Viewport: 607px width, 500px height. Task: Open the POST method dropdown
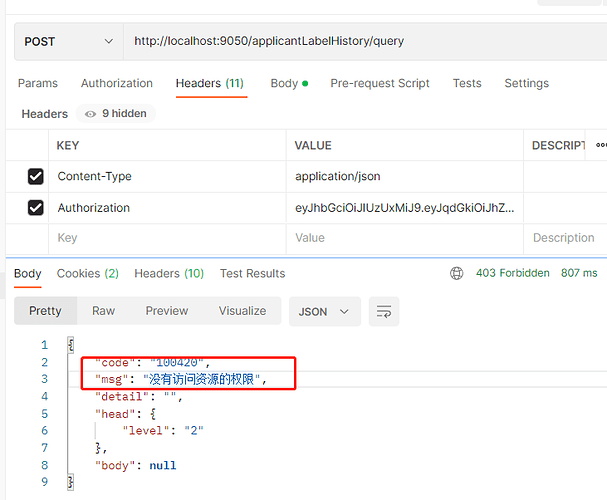[x=69, y=42]
